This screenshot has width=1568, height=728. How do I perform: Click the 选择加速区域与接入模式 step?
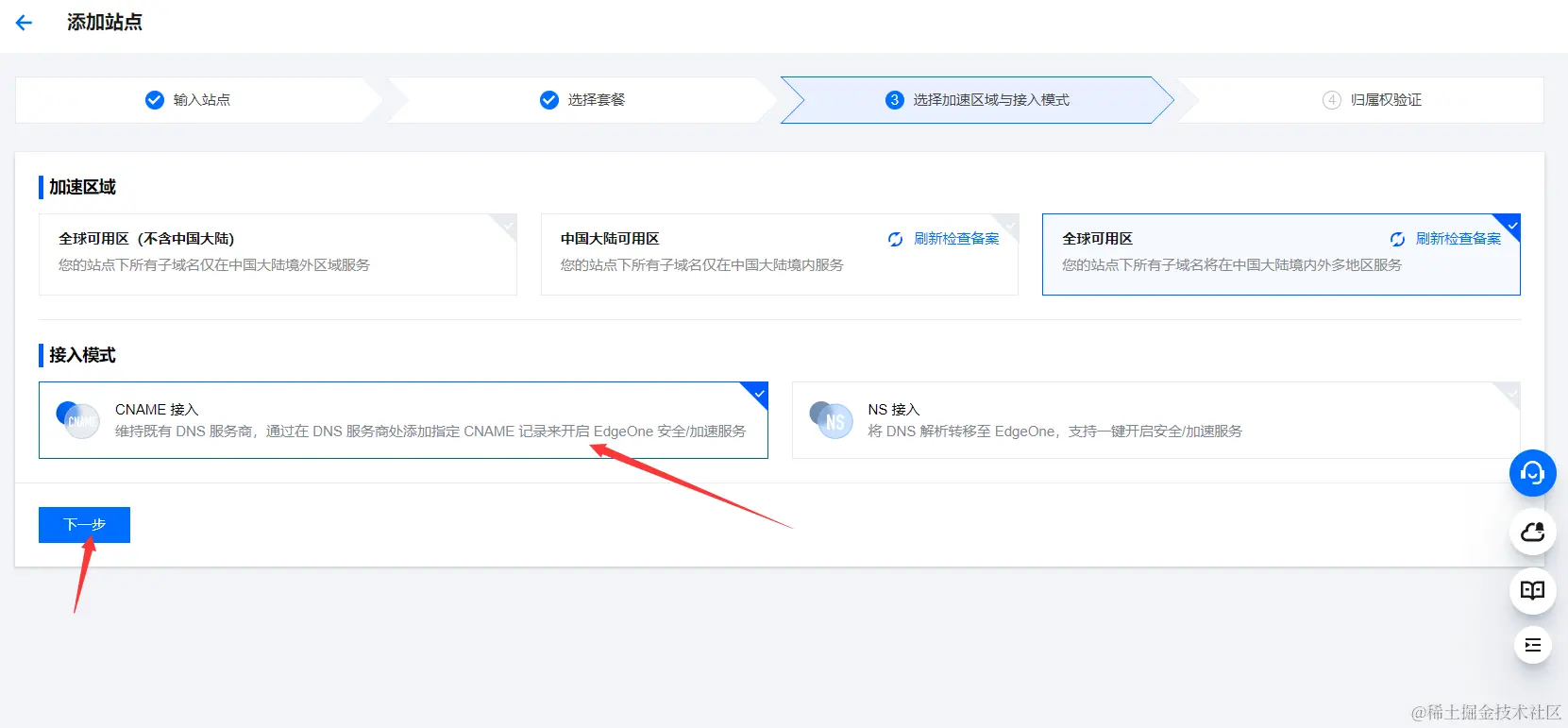[x=977, y=100]
